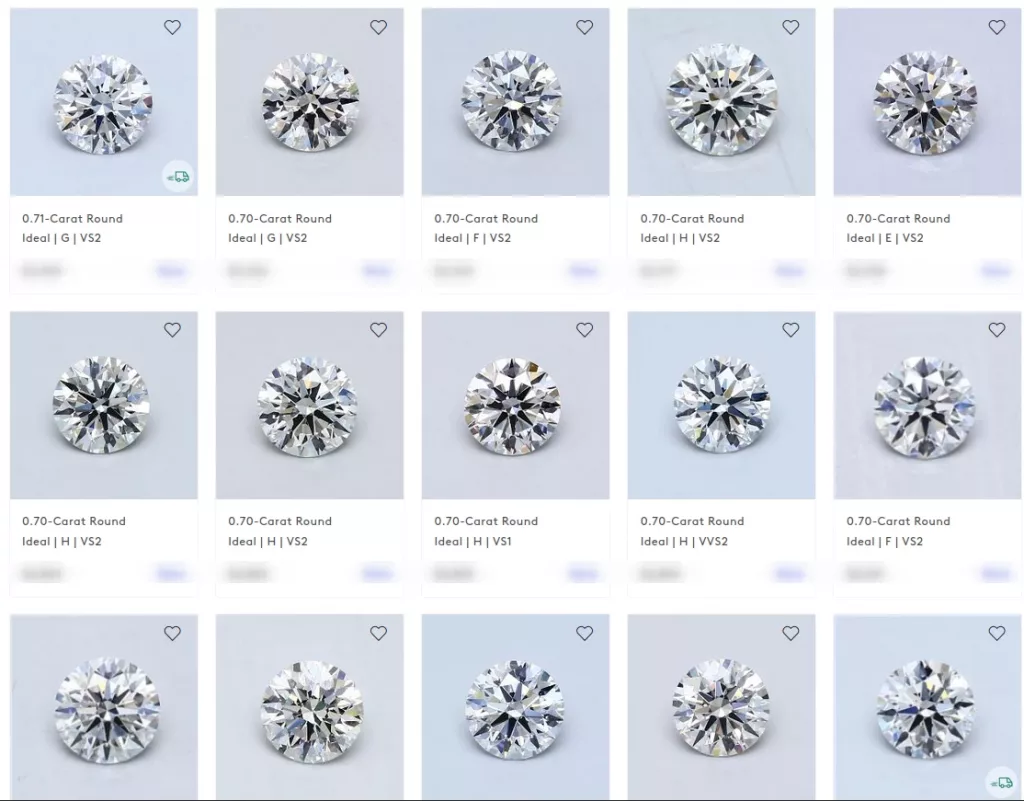Click the delivery truck icon on 0.71-Carat diamond
1024x801 pixels.
178,176
